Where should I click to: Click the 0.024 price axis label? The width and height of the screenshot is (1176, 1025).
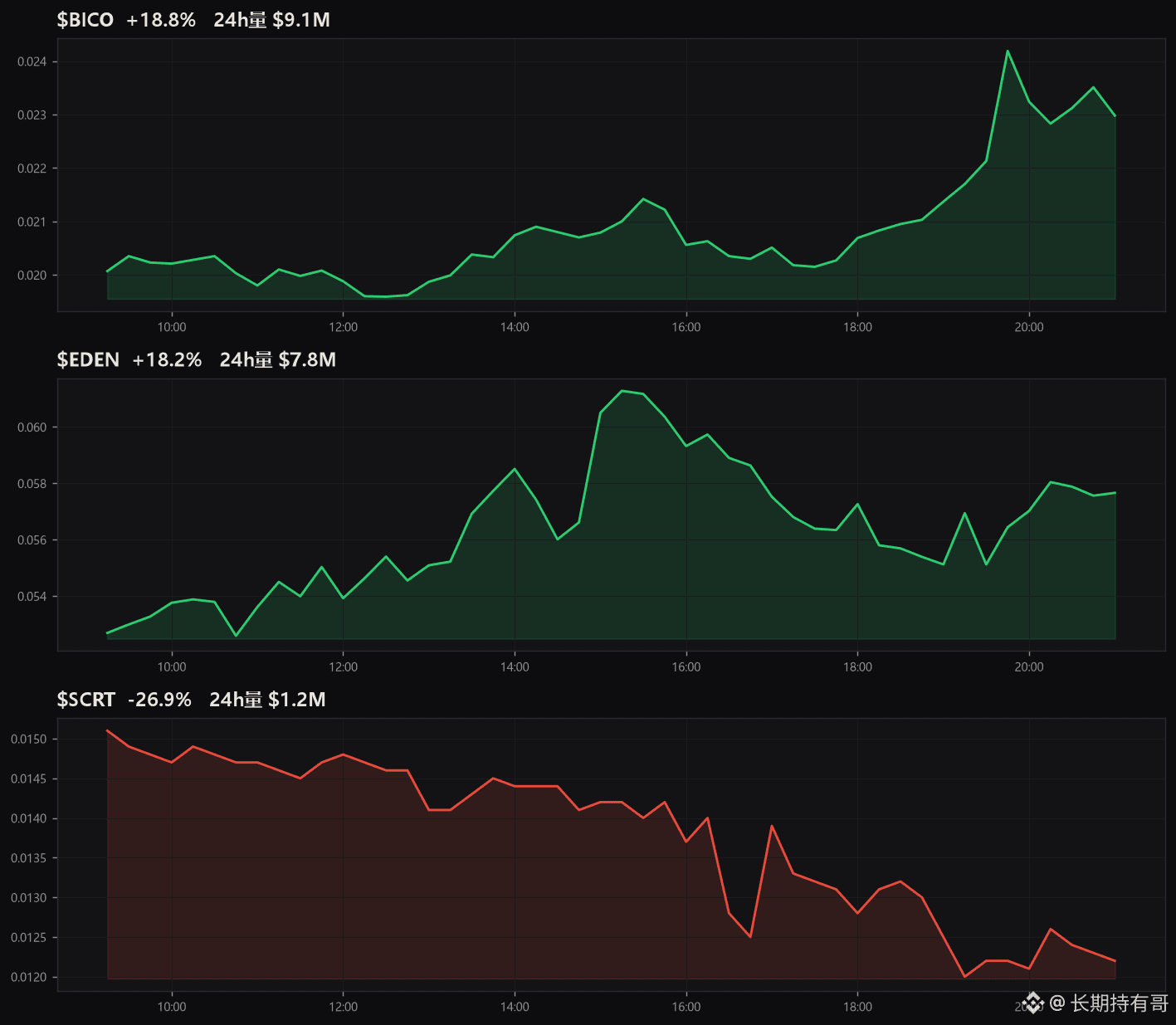pos(32,61)
